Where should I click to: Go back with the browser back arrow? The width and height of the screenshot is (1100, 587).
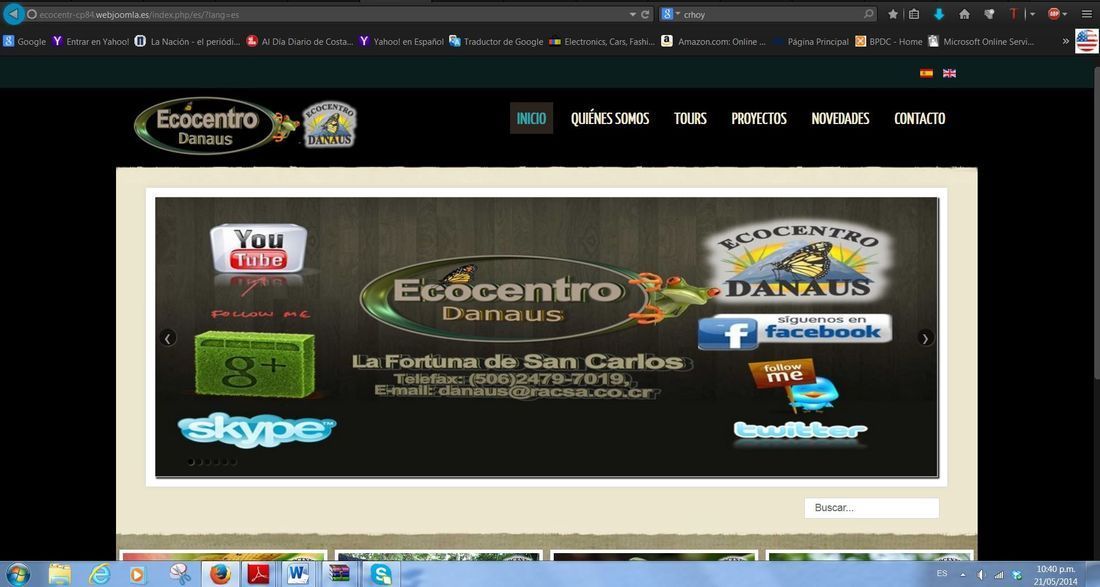coord(13,13)
